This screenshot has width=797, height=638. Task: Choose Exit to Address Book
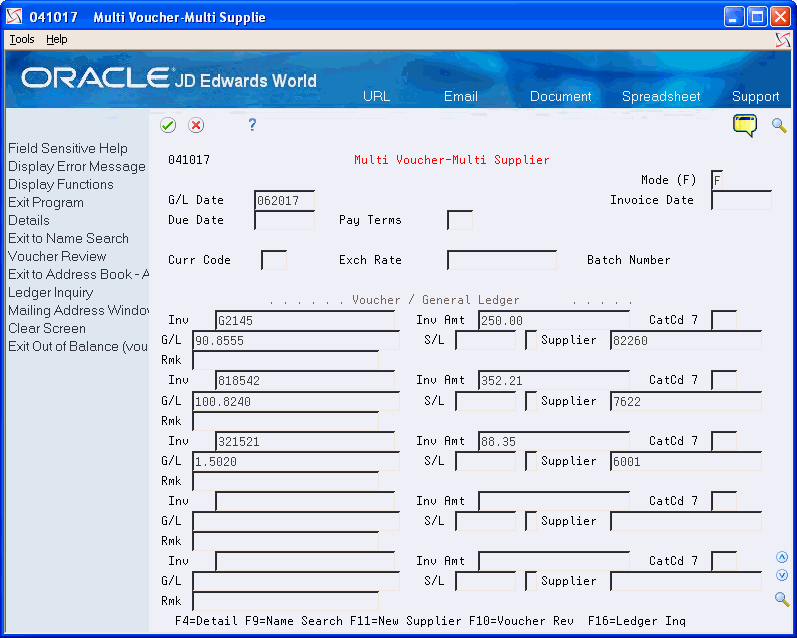coord(78,275)
